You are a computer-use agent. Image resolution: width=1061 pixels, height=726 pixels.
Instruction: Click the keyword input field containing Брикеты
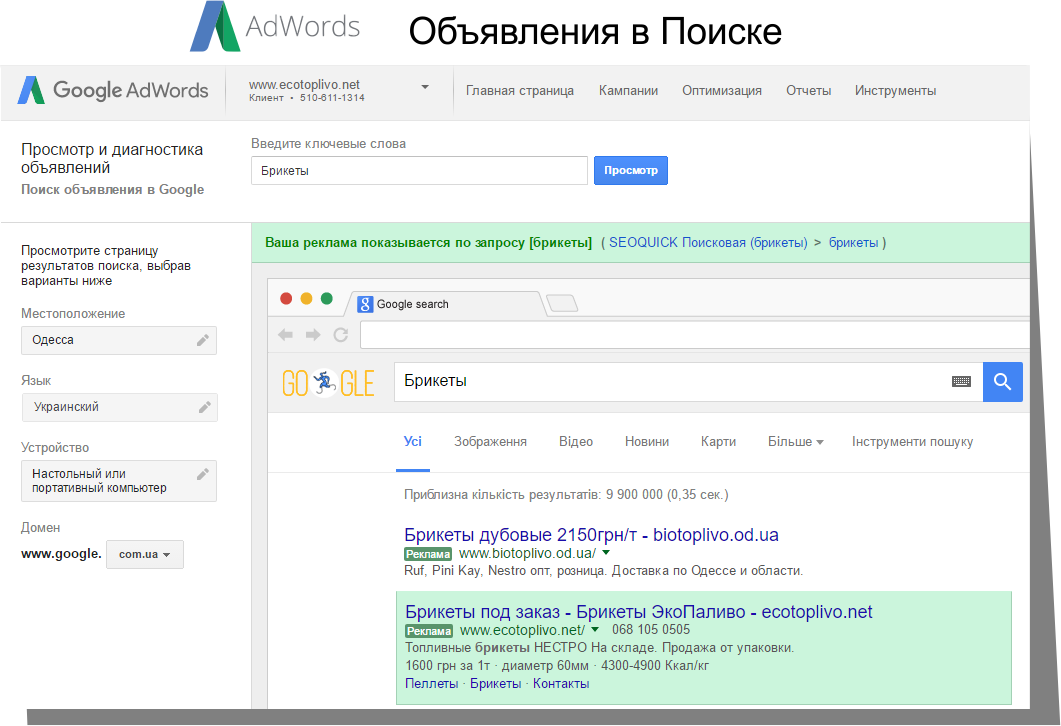420,171
